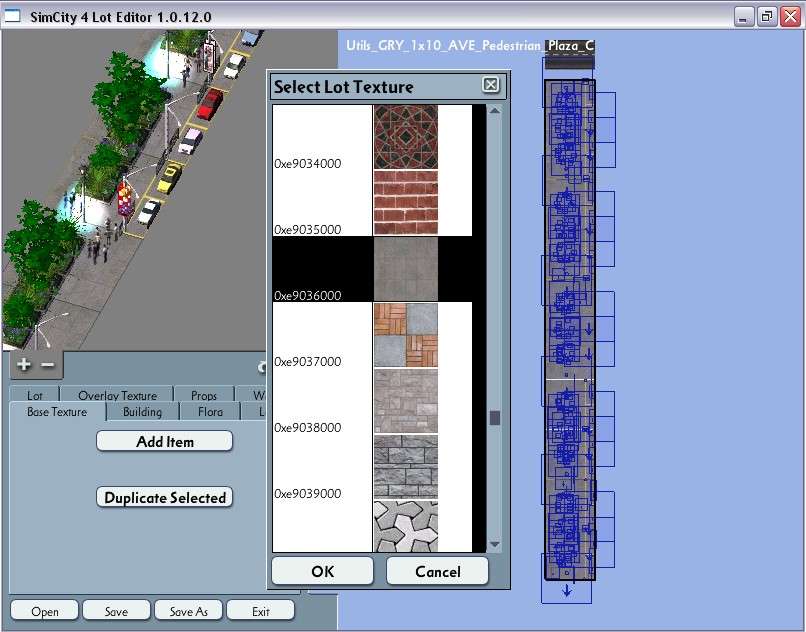Click the texture list scrollbar thumb
The image size is (806, 632).
[494, 418]
